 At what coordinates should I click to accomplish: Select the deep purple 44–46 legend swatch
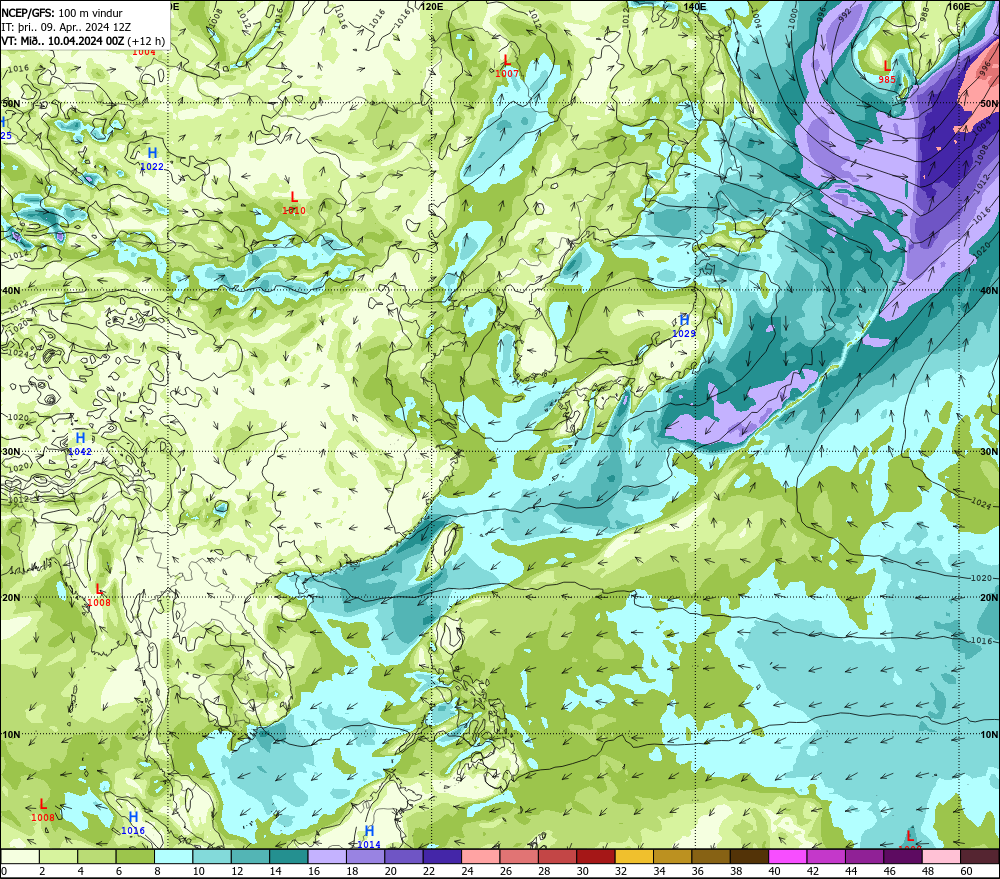point(864,856)
